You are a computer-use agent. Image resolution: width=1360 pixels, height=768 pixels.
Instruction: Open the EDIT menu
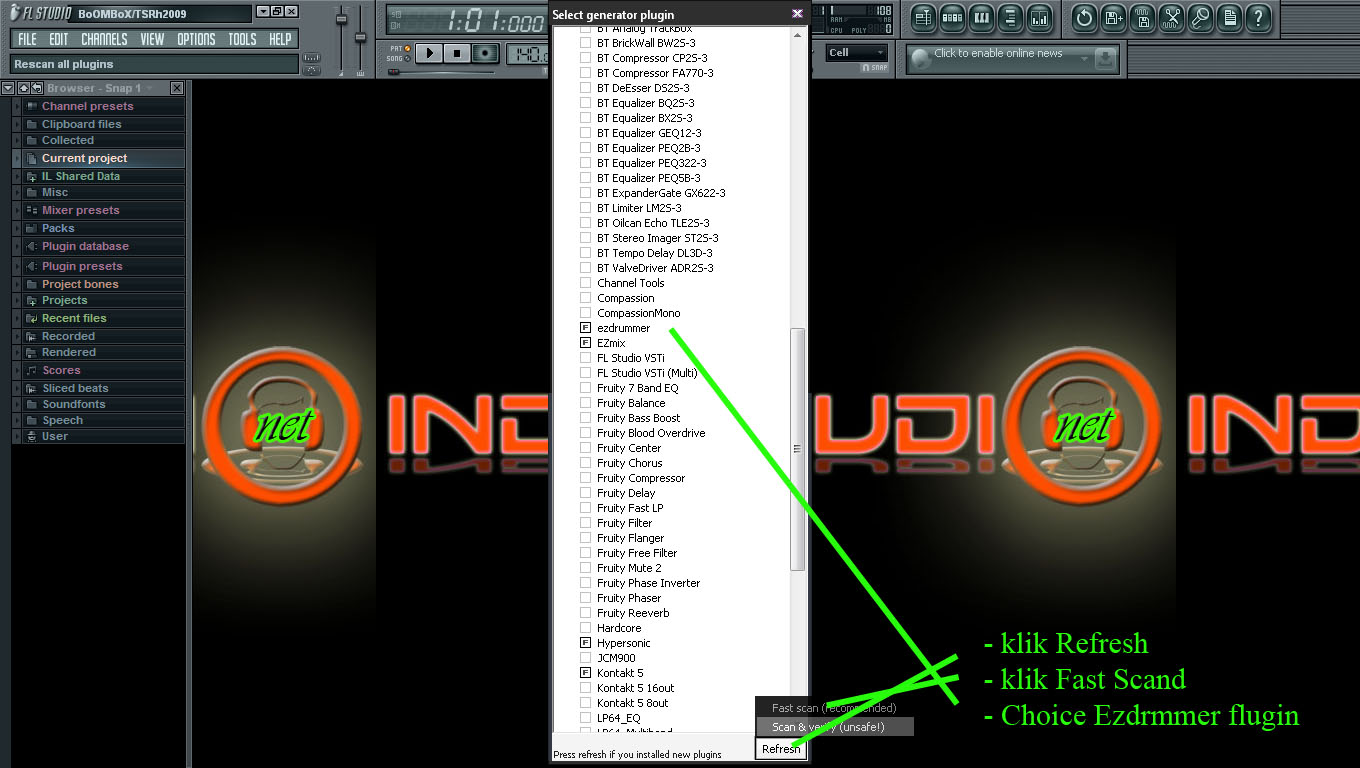point(59,39)
